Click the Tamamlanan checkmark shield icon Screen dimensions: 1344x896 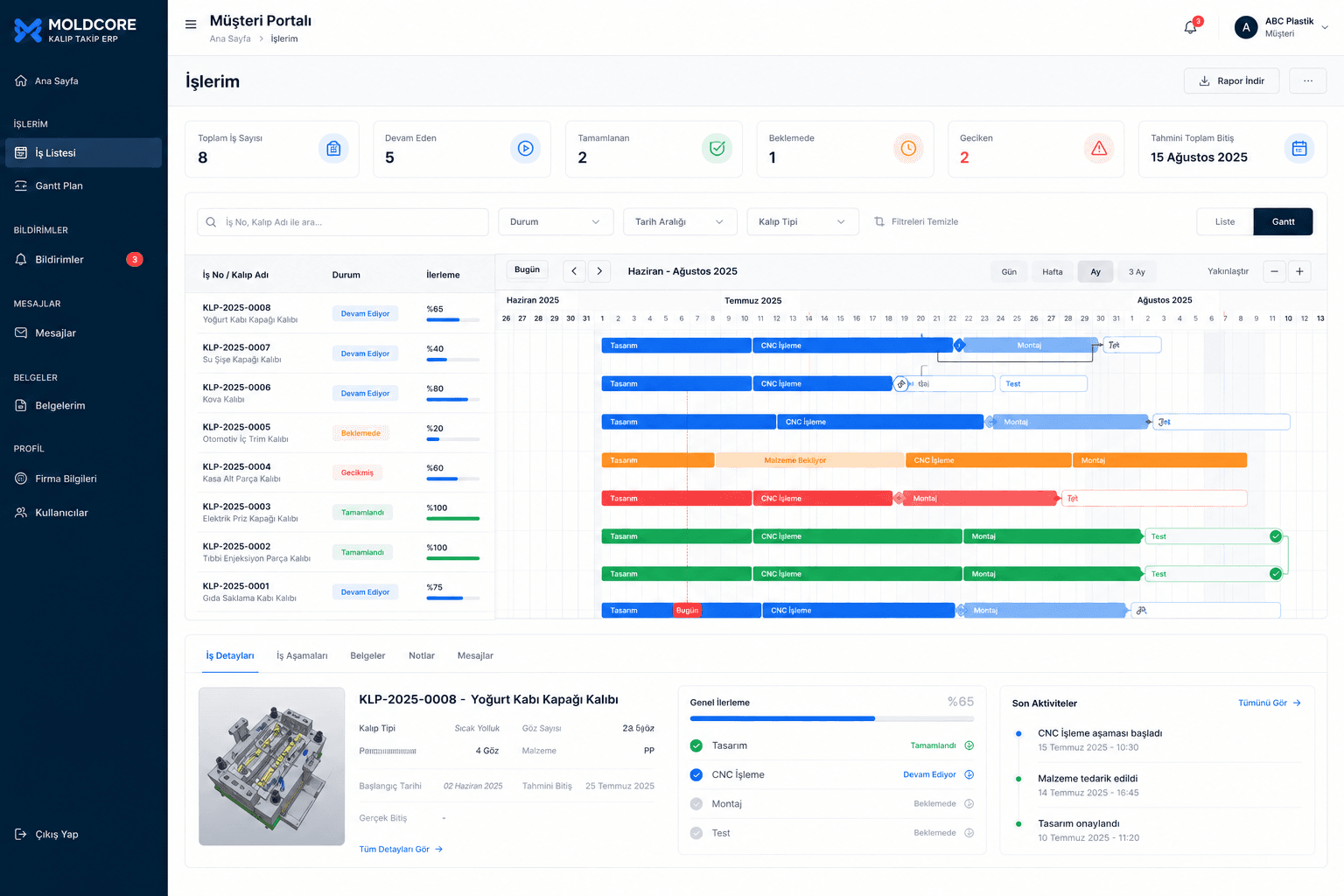[x=717, y=149]
